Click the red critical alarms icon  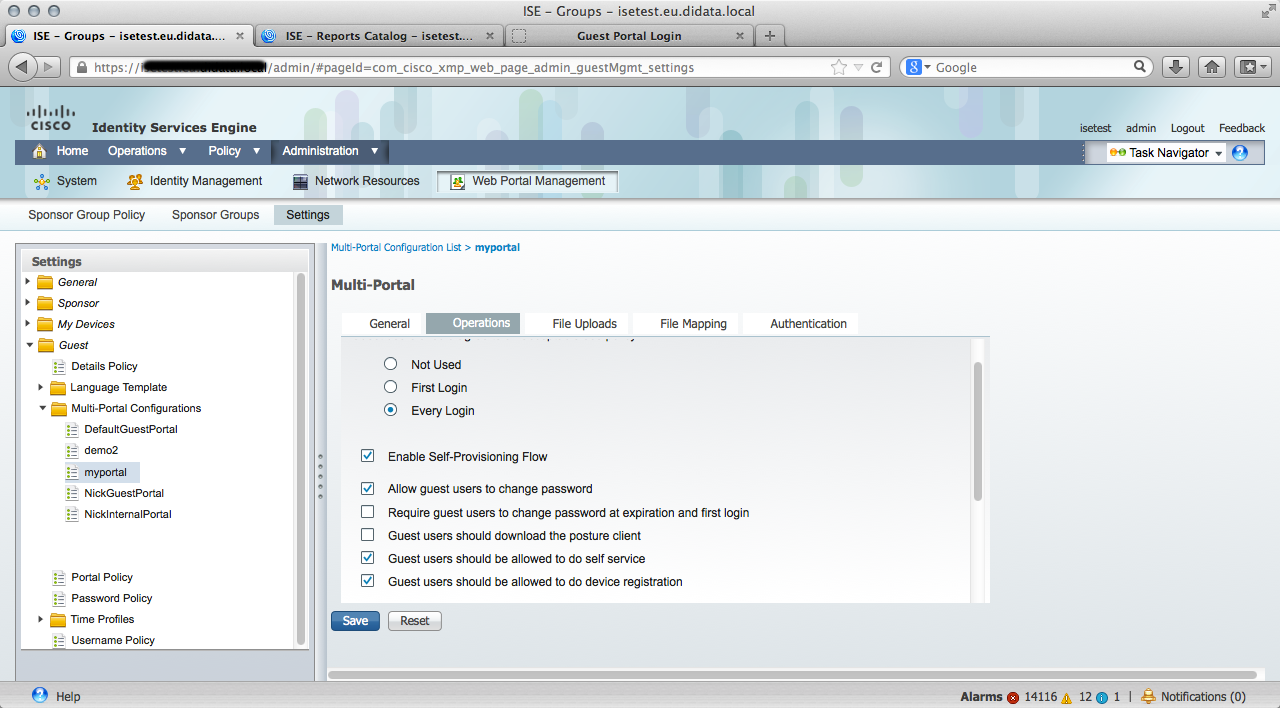1013,697
